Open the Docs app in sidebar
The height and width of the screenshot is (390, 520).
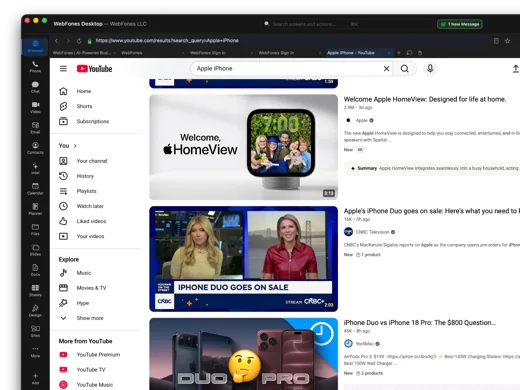(35, 270)
